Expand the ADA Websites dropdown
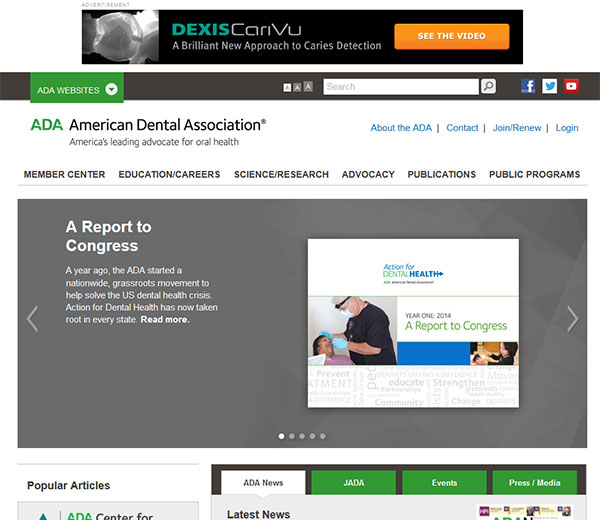 77,89
